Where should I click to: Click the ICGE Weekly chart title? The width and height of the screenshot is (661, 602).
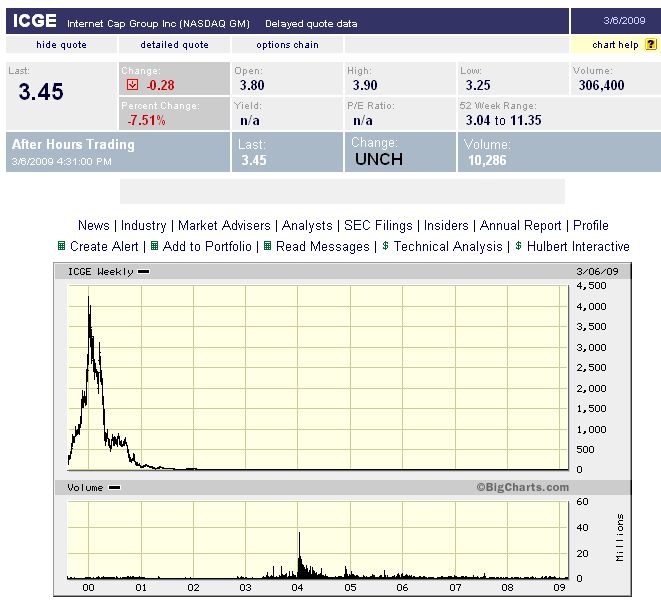pyautogui.click(x=100, y=271)
